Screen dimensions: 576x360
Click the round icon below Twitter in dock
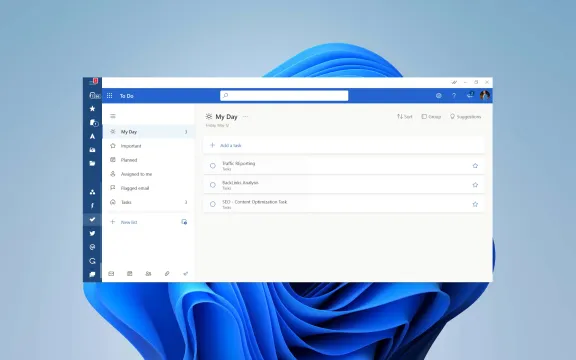coord(93,247)
